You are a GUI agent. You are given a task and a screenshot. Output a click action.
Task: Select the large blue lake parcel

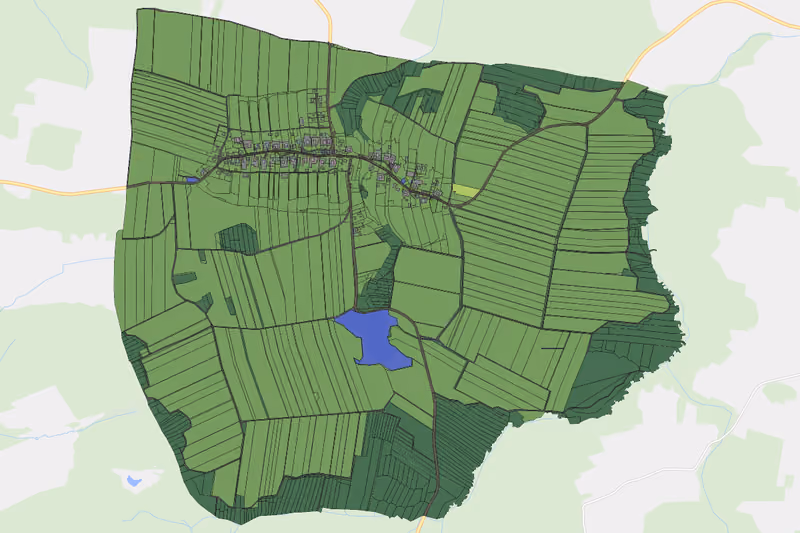click(376, 340)
